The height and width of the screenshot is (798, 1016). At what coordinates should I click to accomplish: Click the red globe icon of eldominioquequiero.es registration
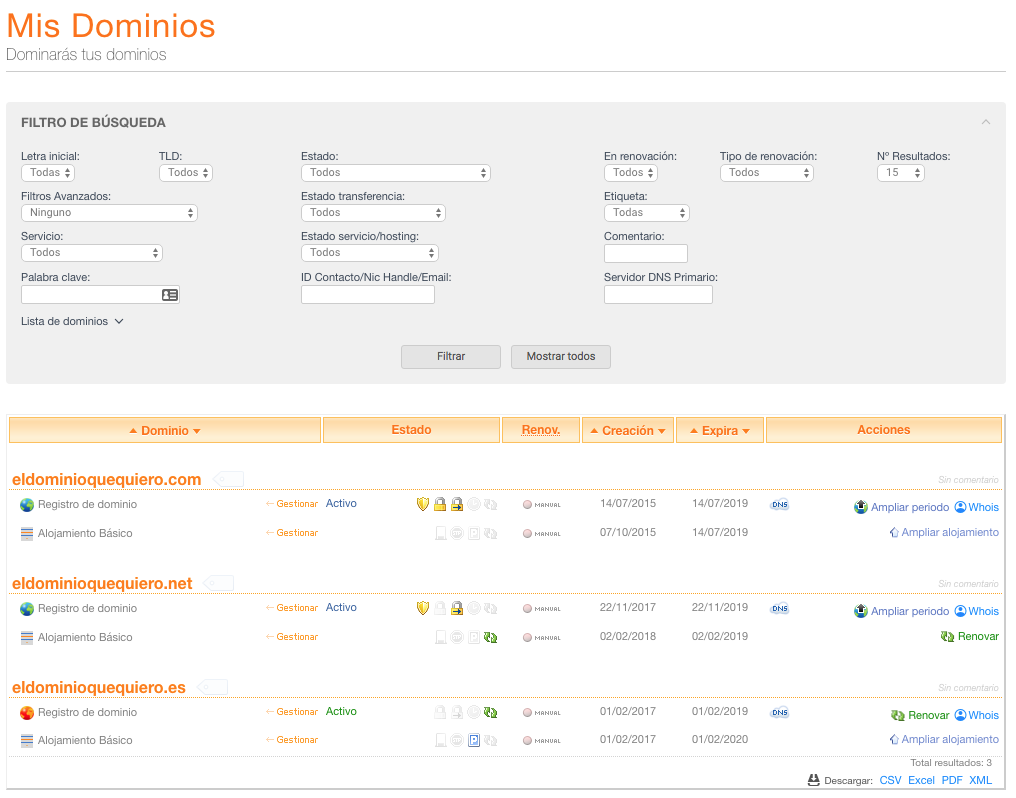click(27, 713)
